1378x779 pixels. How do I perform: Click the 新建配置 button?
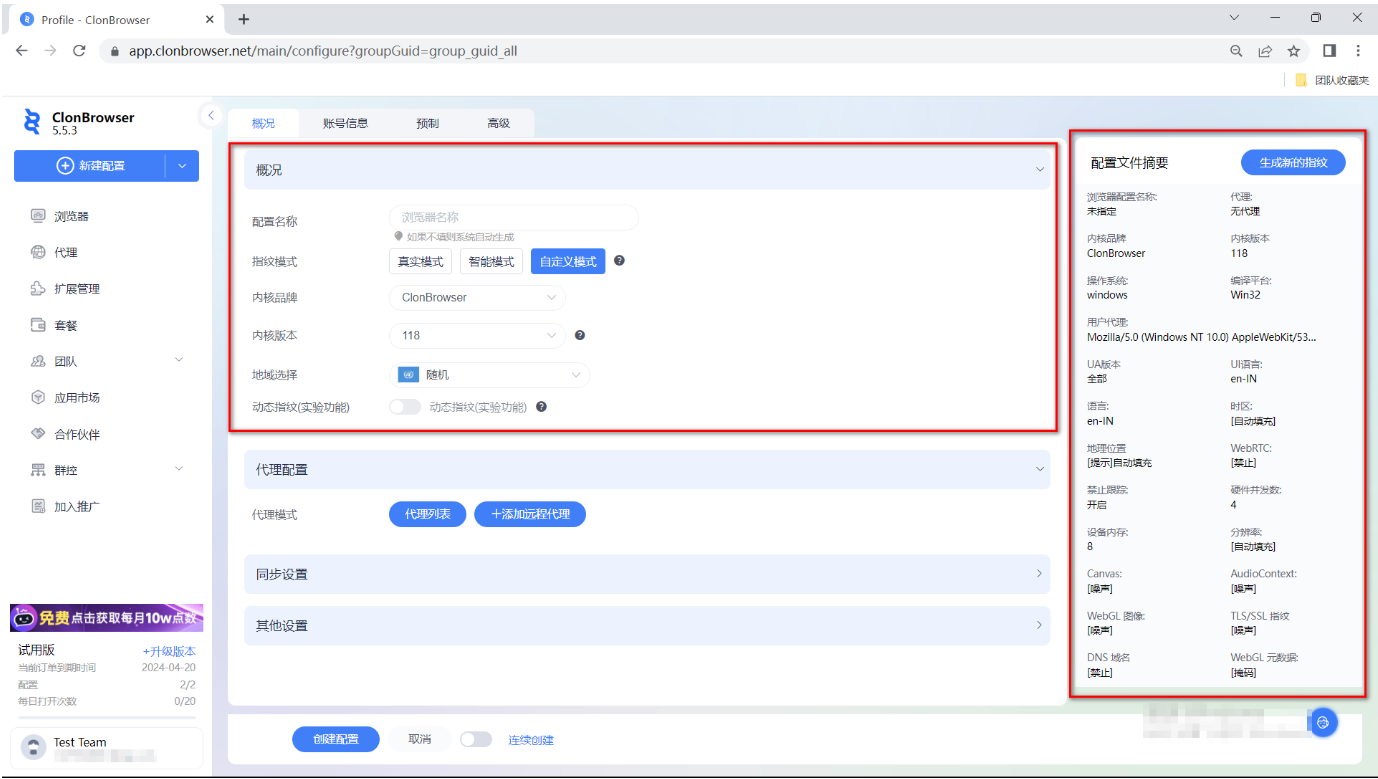(90, 166)
